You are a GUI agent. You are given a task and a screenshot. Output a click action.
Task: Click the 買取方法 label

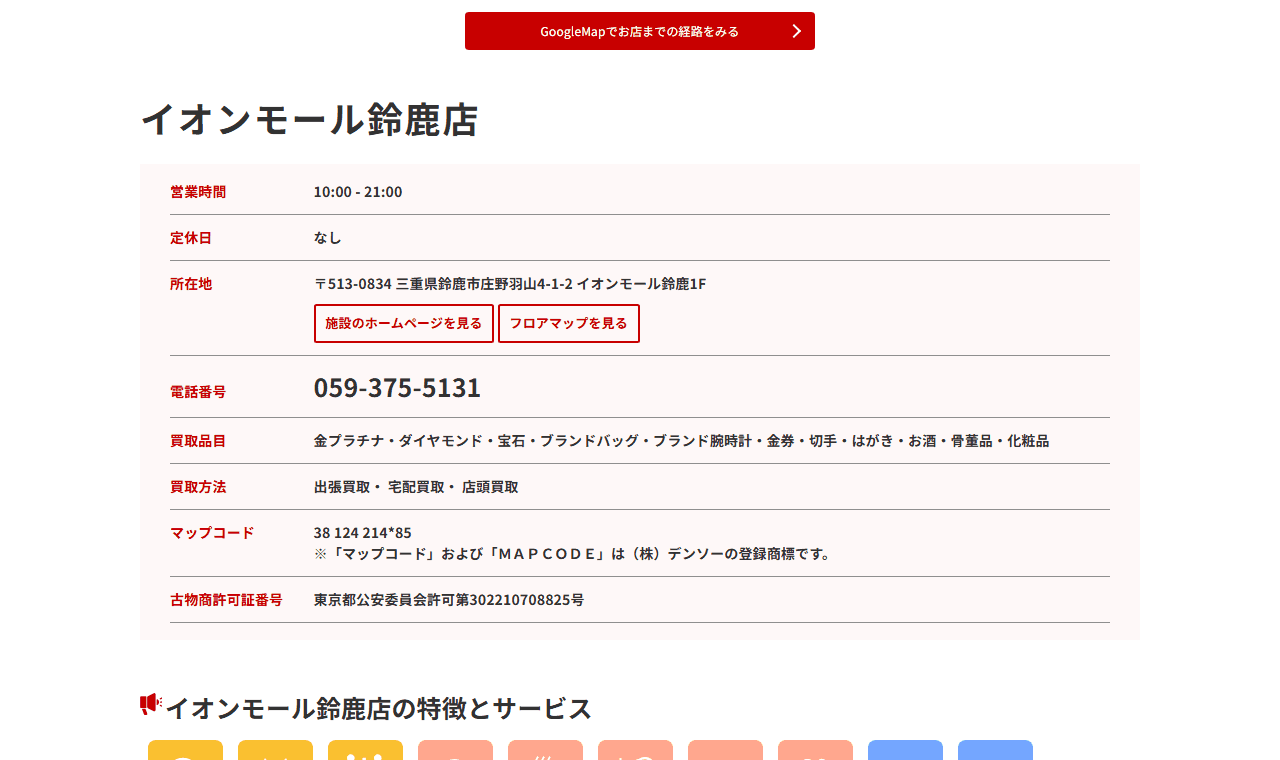pos(198,487)
